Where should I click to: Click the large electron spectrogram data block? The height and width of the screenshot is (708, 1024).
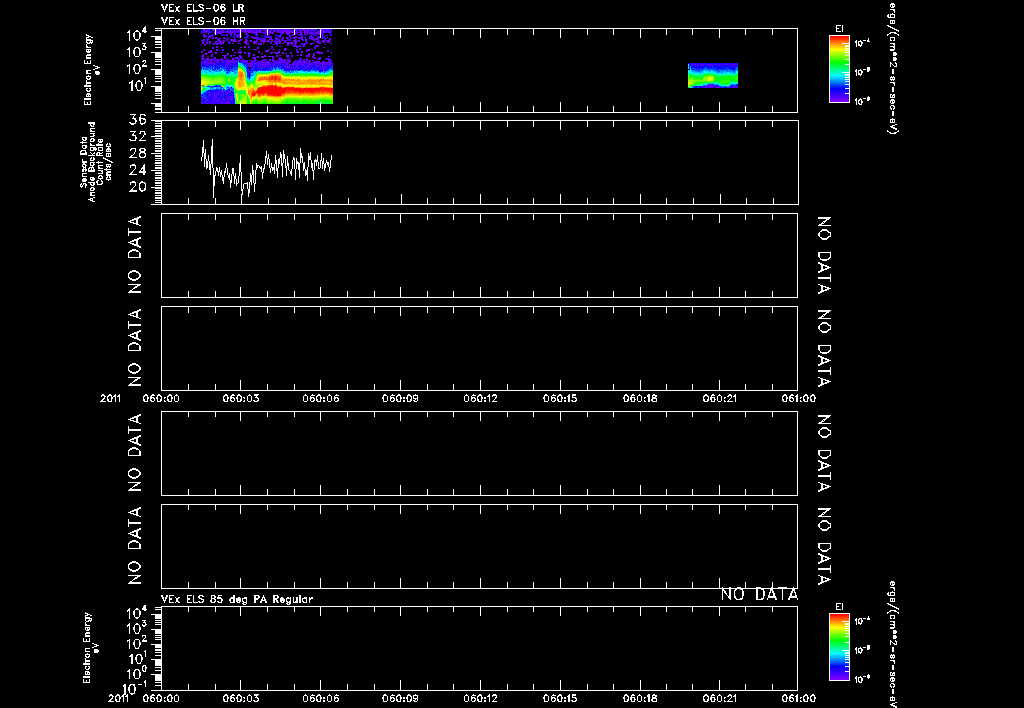(266, 66)
